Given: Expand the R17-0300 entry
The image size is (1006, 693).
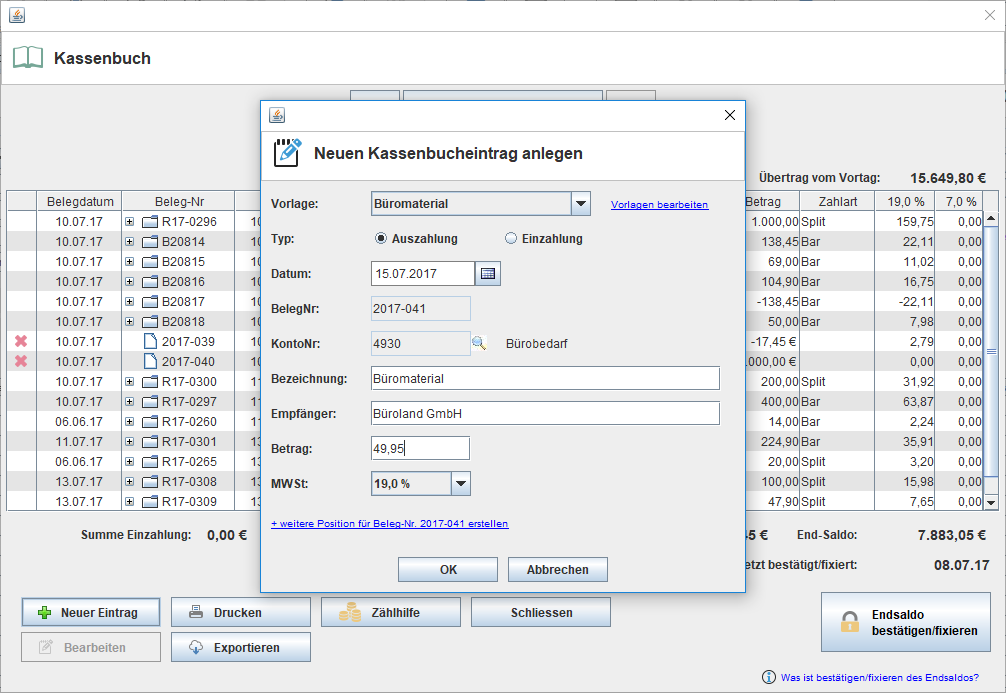Looking at the screenshot, I should 129,382.
